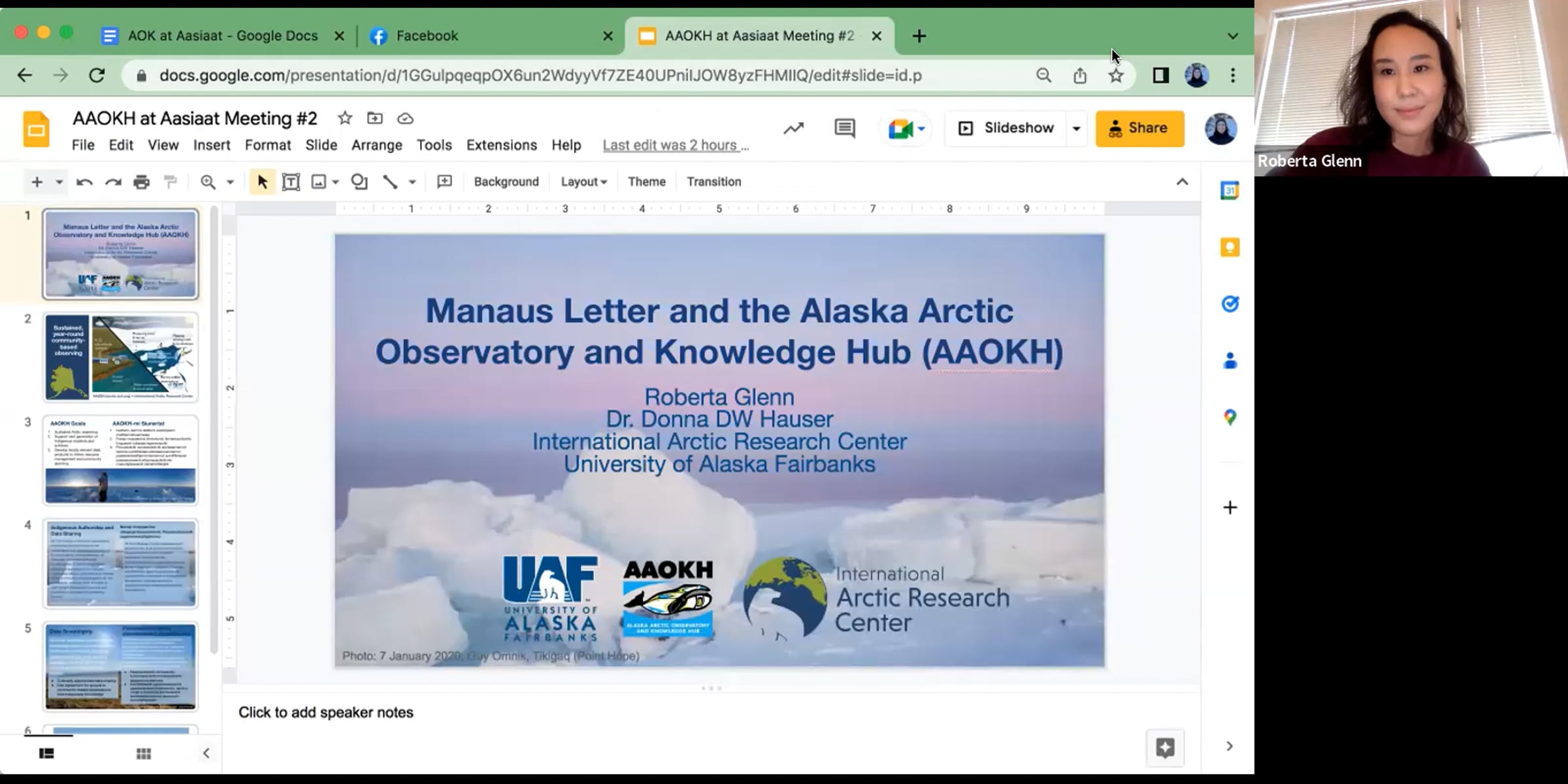The image size is (1568, 784).
Task: Start a Google Meet call
Action: (906, 129)
